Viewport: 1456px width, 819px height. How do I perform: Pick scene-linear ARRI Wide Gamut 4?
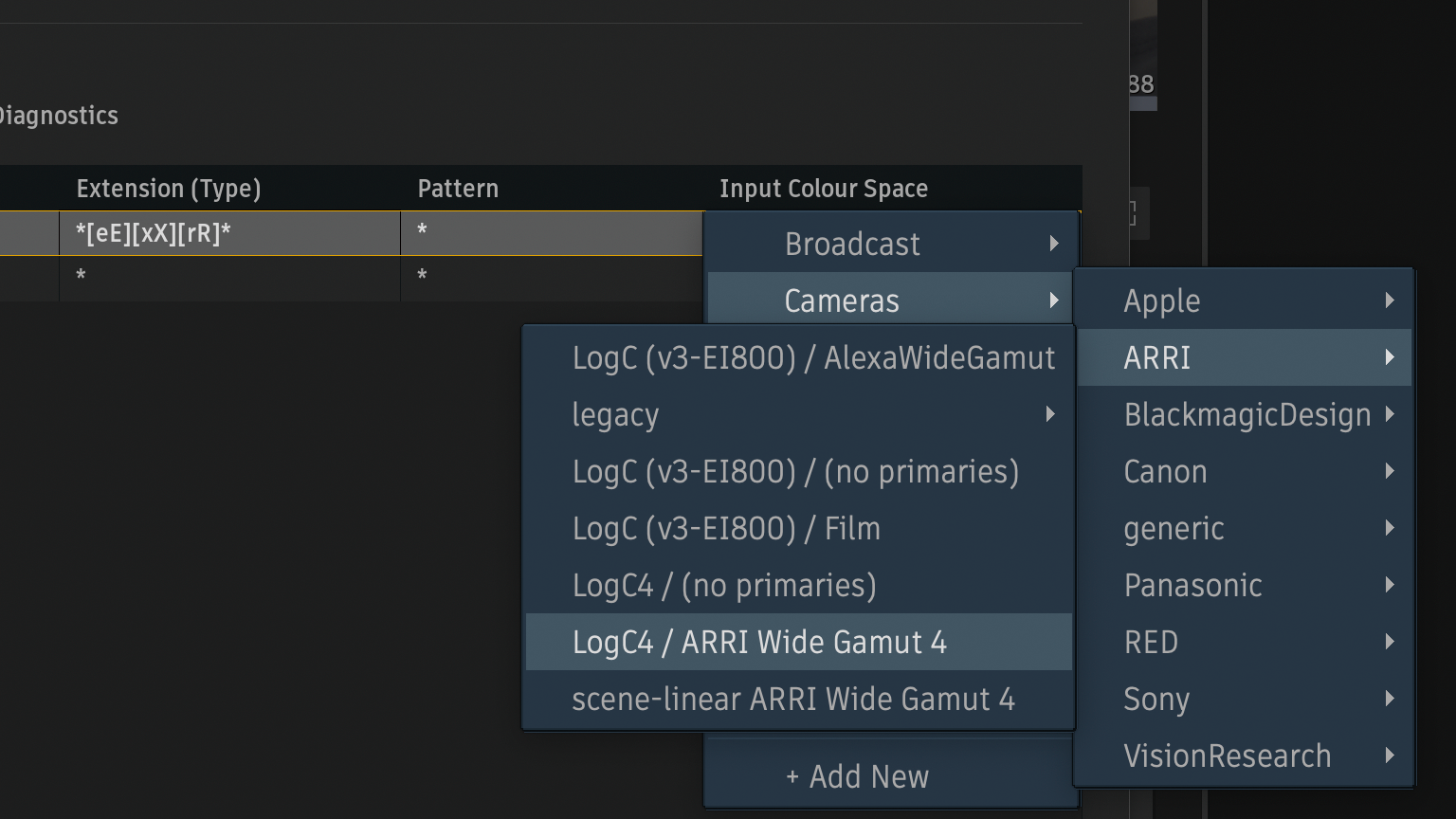click(x=792, y=699)
